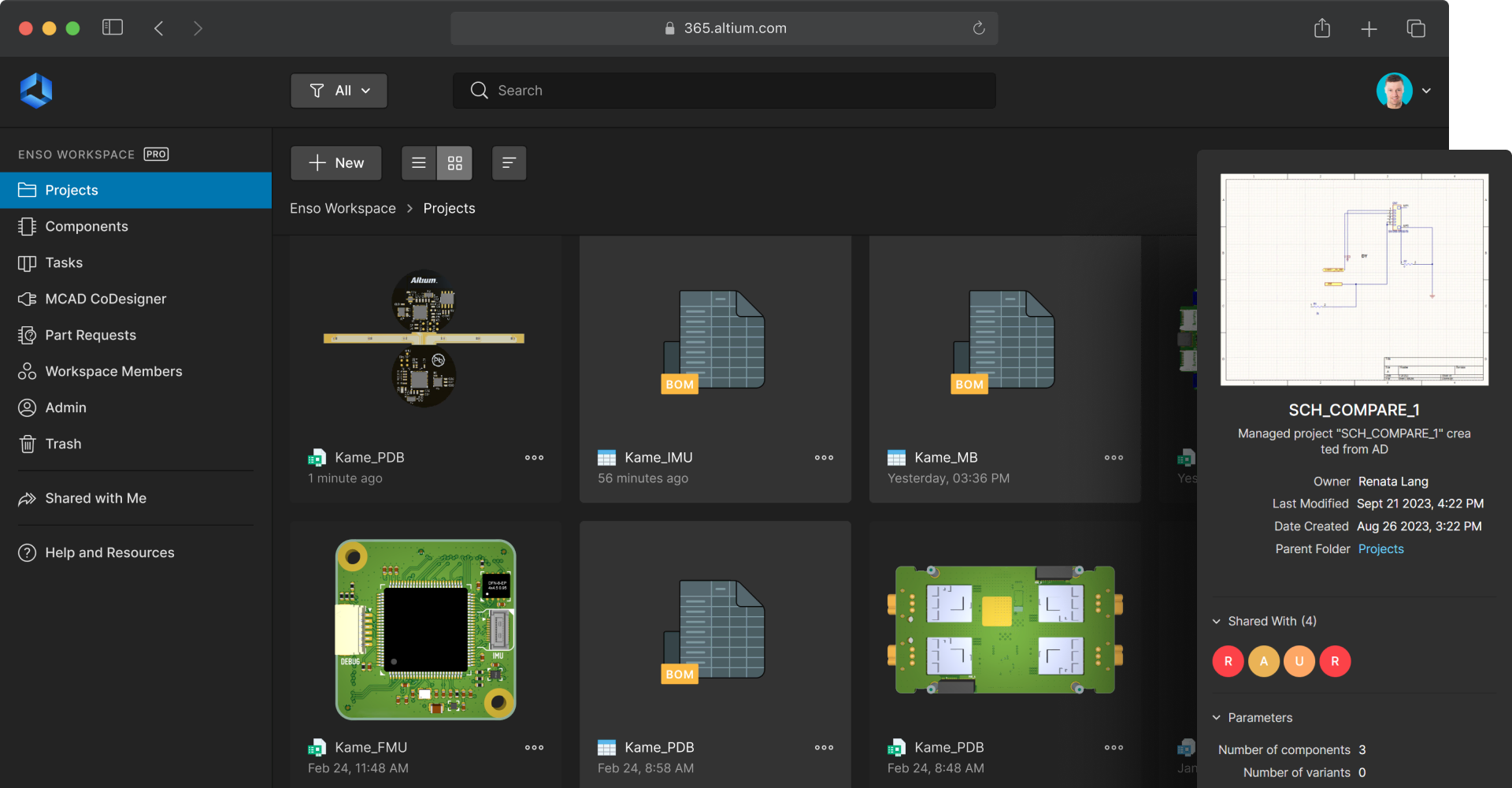Screen dimensions: 1512x788
Task: Open the Trash folder
Action: click(x=63, y=444)
